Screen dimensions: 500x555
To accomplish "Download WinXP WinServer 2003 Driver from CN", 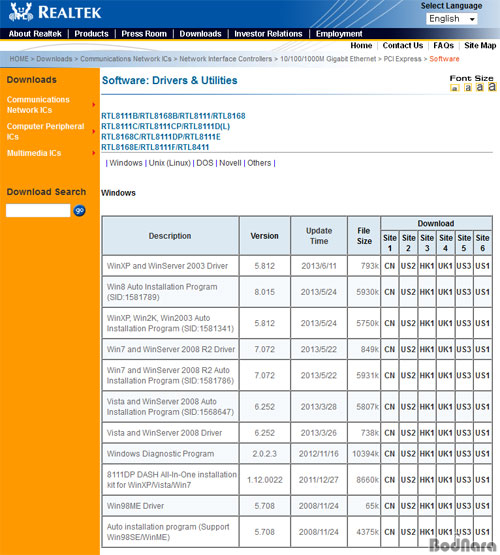I will (x=390, y=266).
